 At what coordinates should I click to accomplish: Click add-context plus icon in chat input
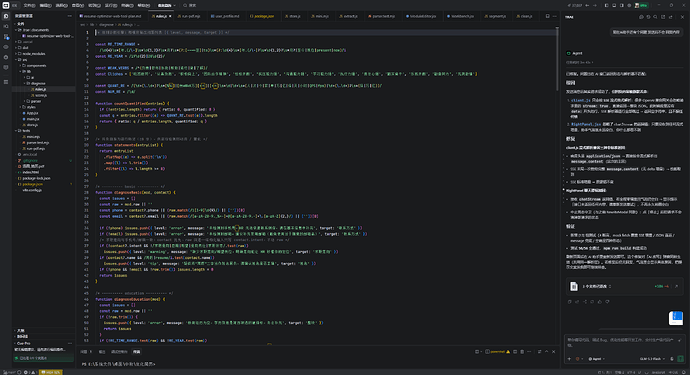point(569,359)
